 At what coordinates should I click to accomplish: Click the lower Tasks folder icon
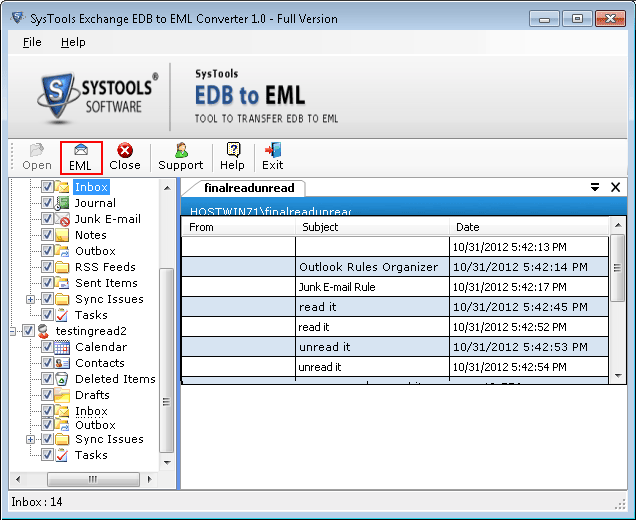(62, 455)
